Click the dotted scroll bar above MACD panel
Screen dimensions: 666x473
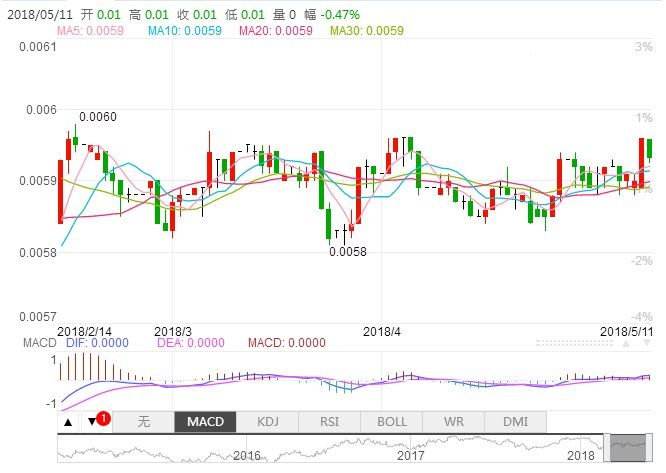pos(574,343)
